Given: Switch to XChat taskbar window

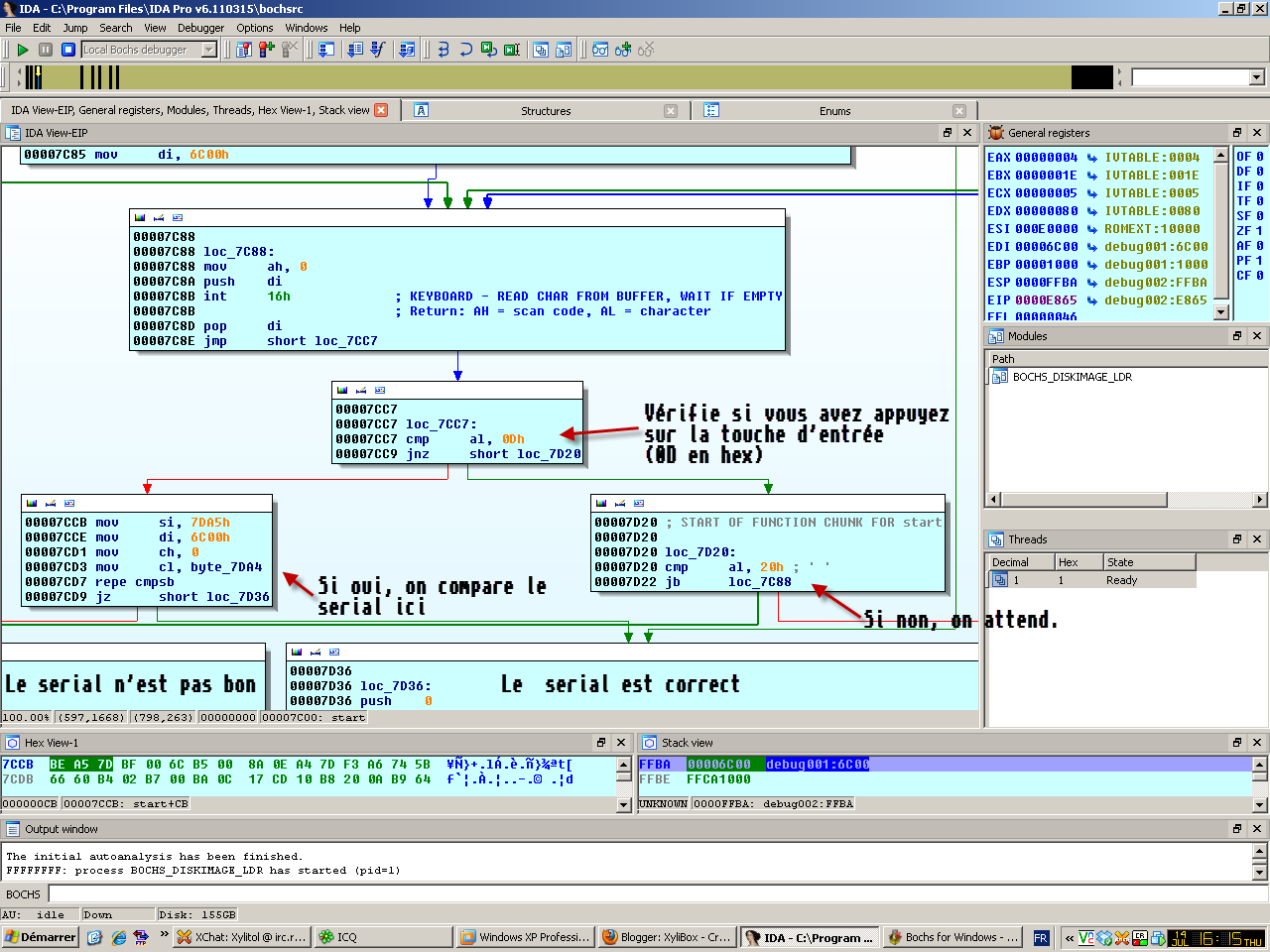Looking at the screenshot, I should (241, 937).
